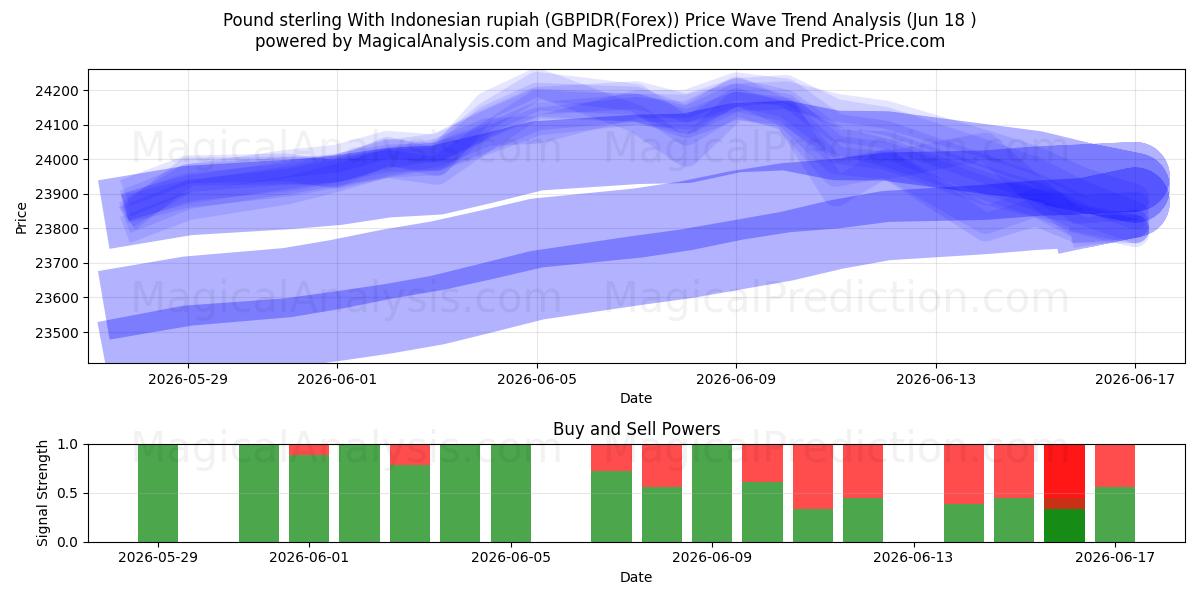Click 2026-06-01 on the price chart axis
This screenshot has width=1200, height=600.
coord(338,379)
